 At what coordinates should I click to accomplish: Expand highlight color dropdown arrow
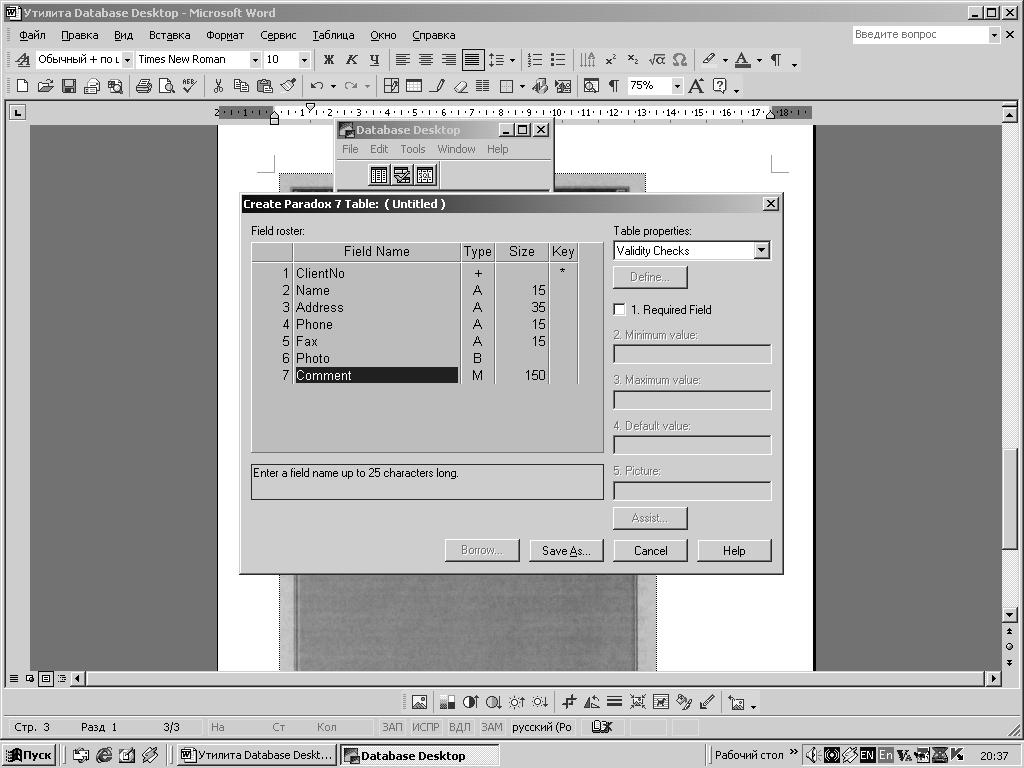pyautogui.click(x=725, y=59)
